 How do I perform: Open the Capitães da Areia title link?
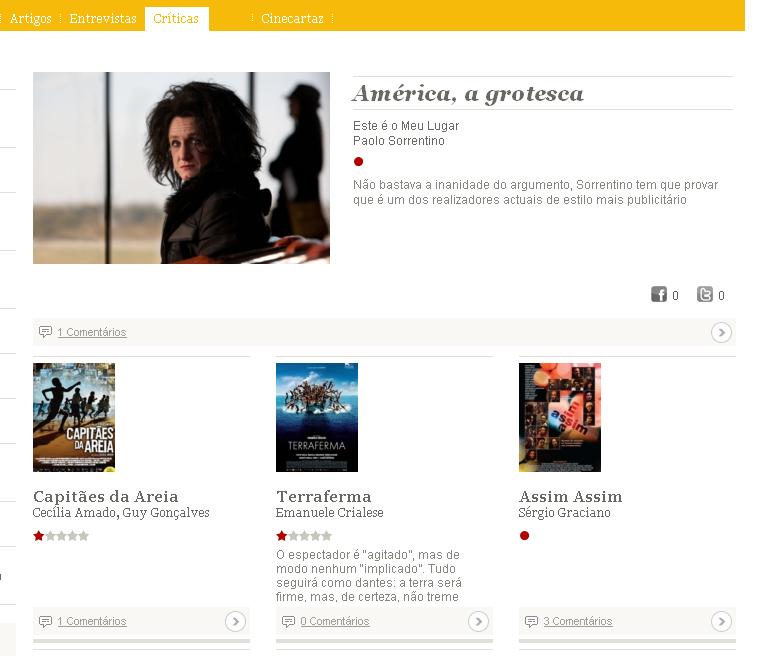pyautogui.click(x=106, y=496)
